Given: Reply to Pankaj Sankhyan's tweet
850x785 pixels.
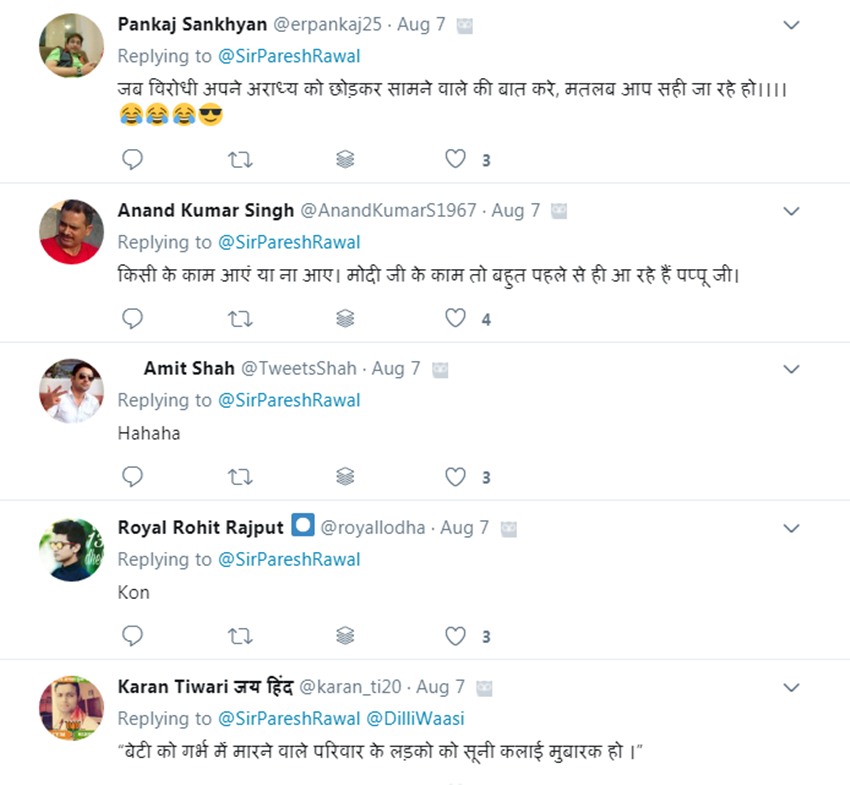Looking at the screenshot, I should (x=132, y=159).
